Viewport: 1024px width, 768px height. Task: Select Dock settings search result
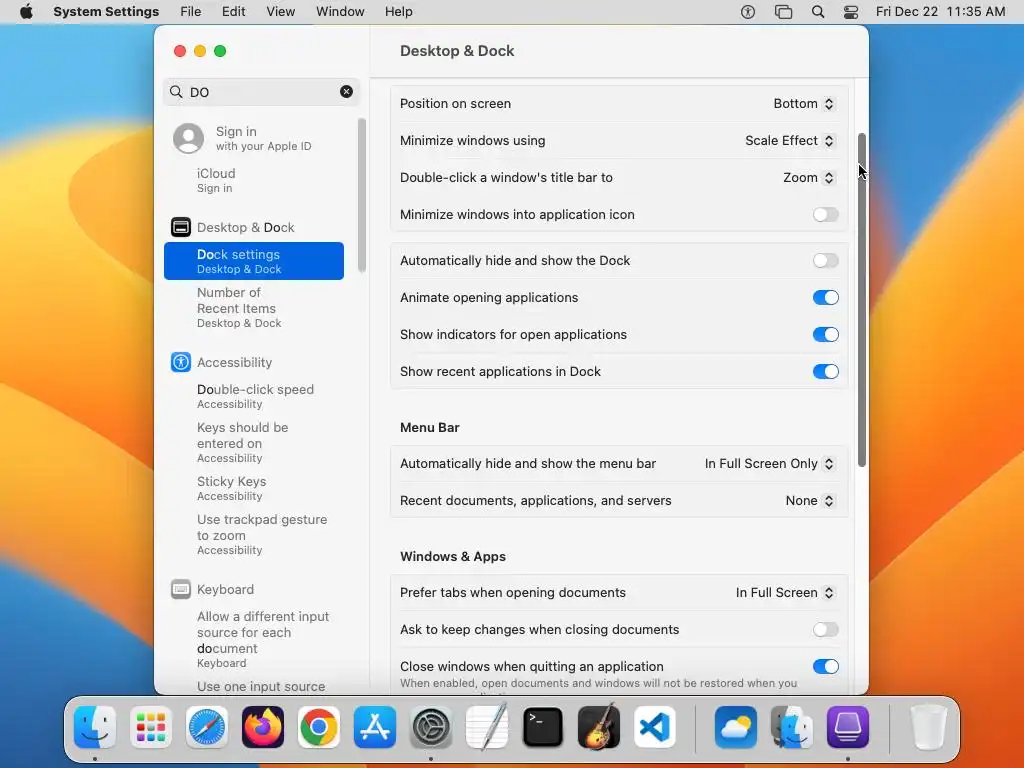pyautogui.click(x=254, y=261)
